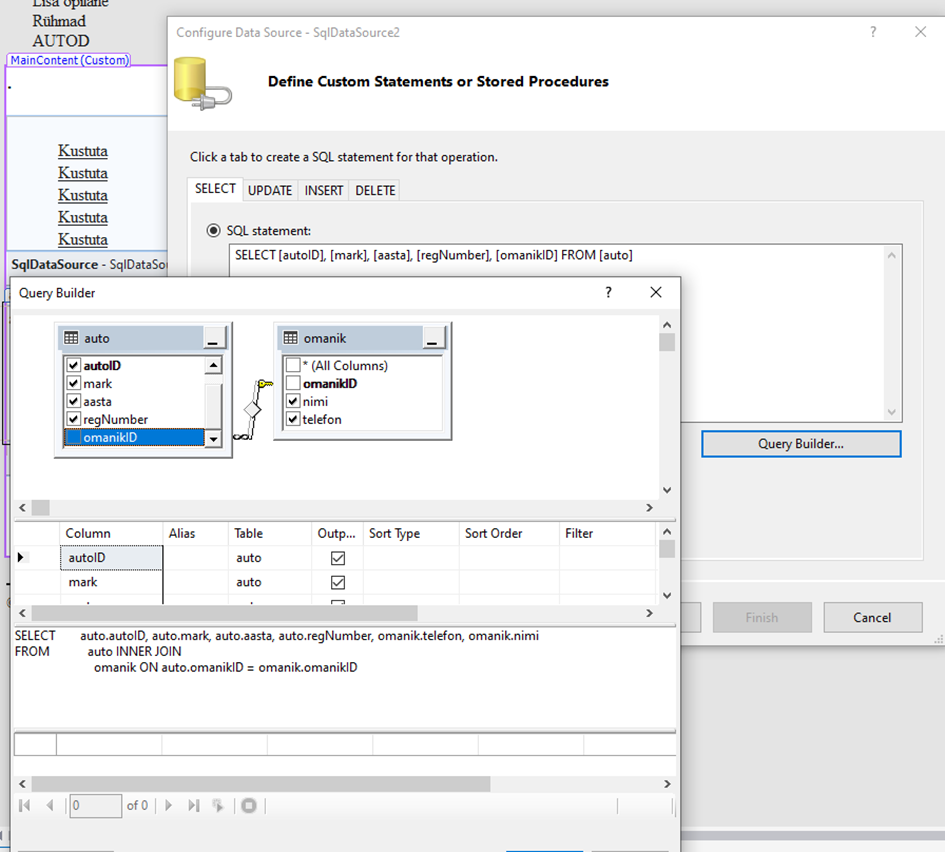The width and height of the screenshot is (945, 852).
Task: Click the record number input field
Action: tap(95, 805)
